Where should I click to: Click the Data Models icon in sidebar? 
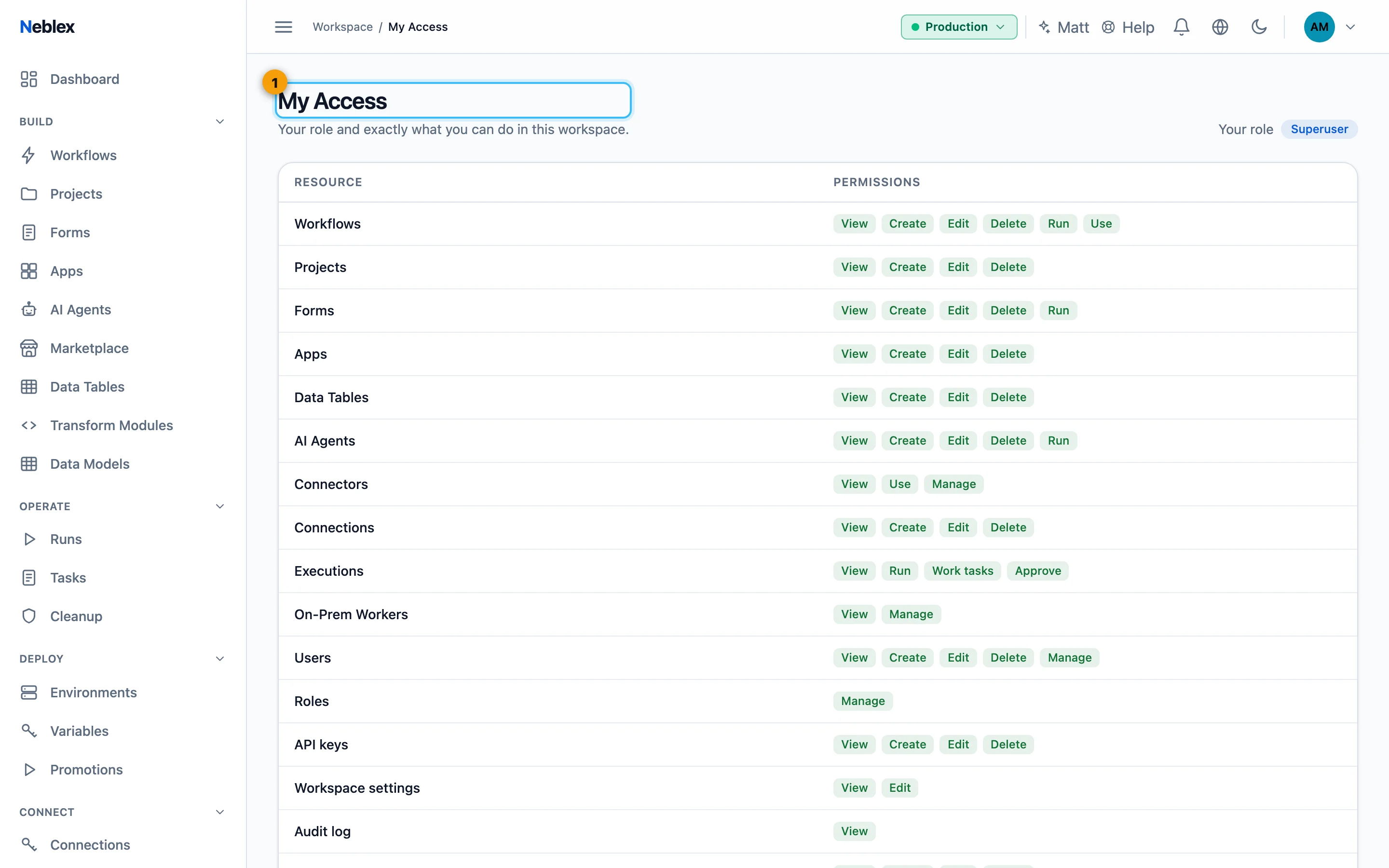pyautogui.click(x=29, y=464)
